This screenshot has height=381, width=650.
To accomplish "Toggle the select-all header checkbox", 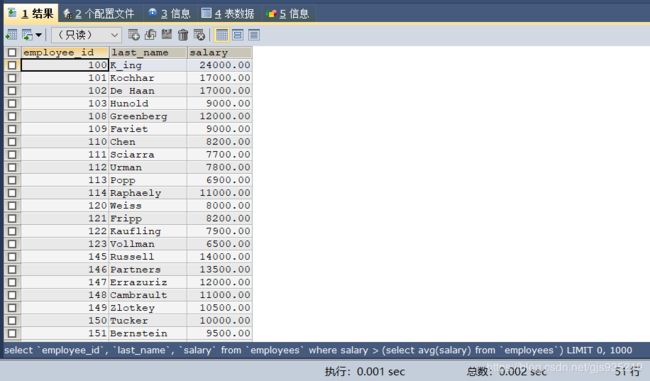I will tap(12, 52).
